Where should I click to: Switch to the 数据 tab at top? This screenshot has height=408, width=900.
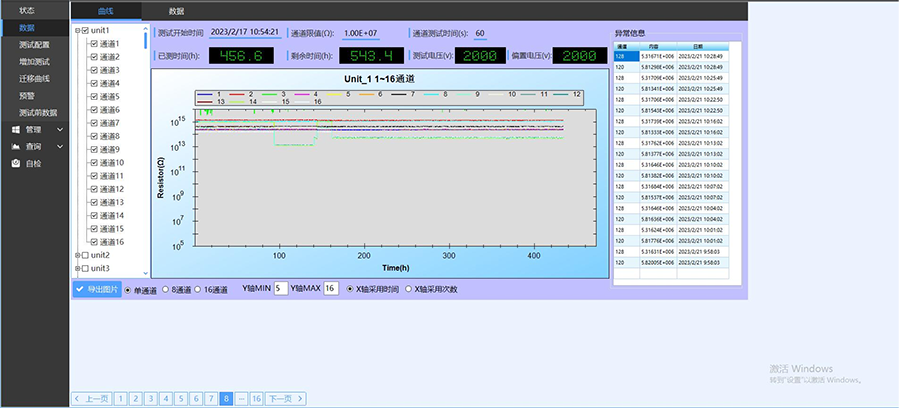pyautogui.click(x=176, y=10)
